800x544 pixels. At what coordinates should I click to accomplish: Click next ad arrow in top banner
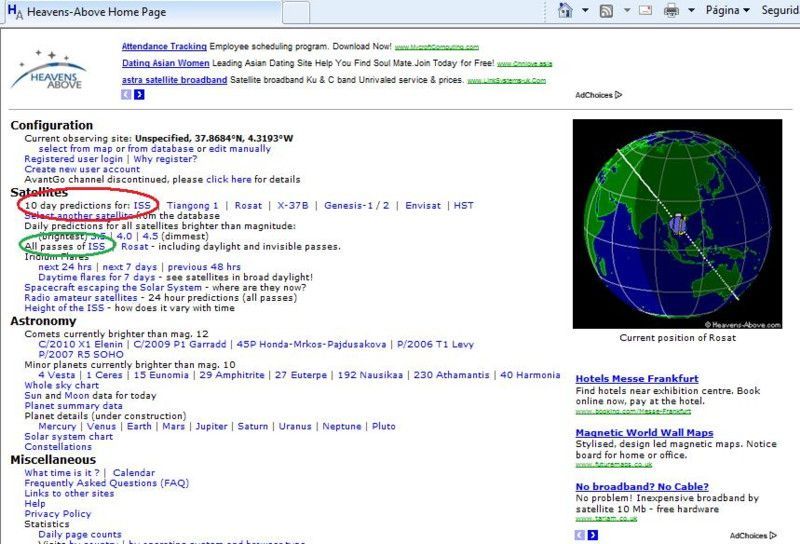[139, 94]
